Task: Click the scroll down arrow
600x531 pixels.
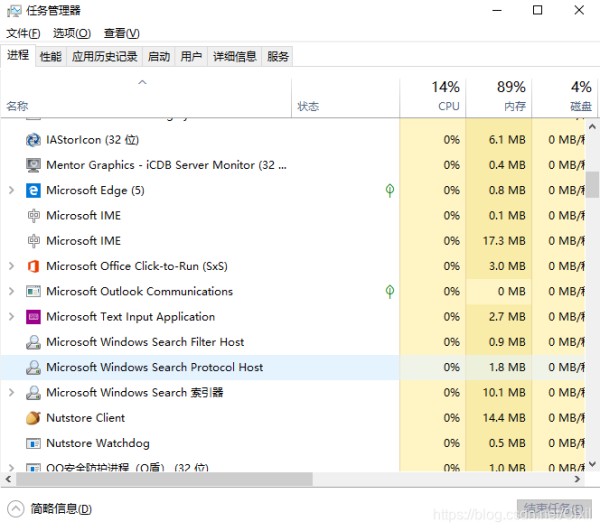Action: (x=592, y=464)
